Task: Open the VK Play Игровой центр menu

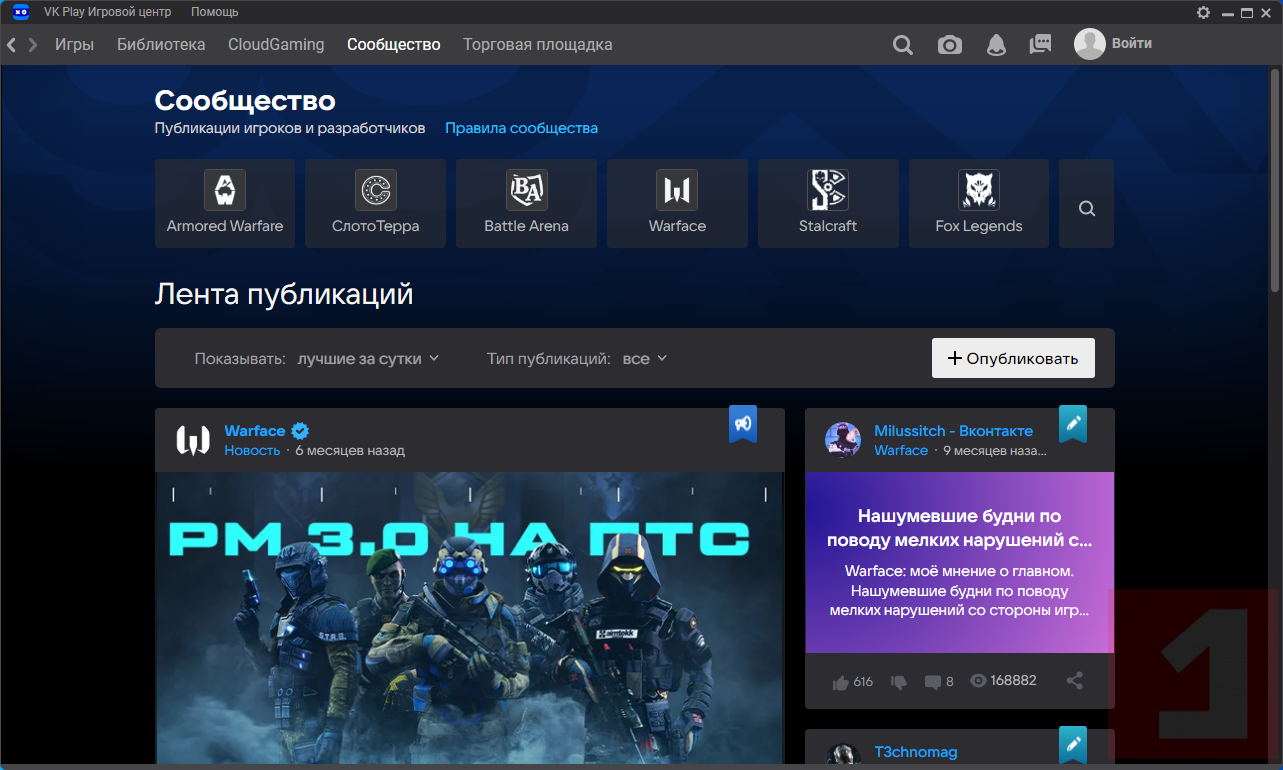Action: (x=108, y=12)
